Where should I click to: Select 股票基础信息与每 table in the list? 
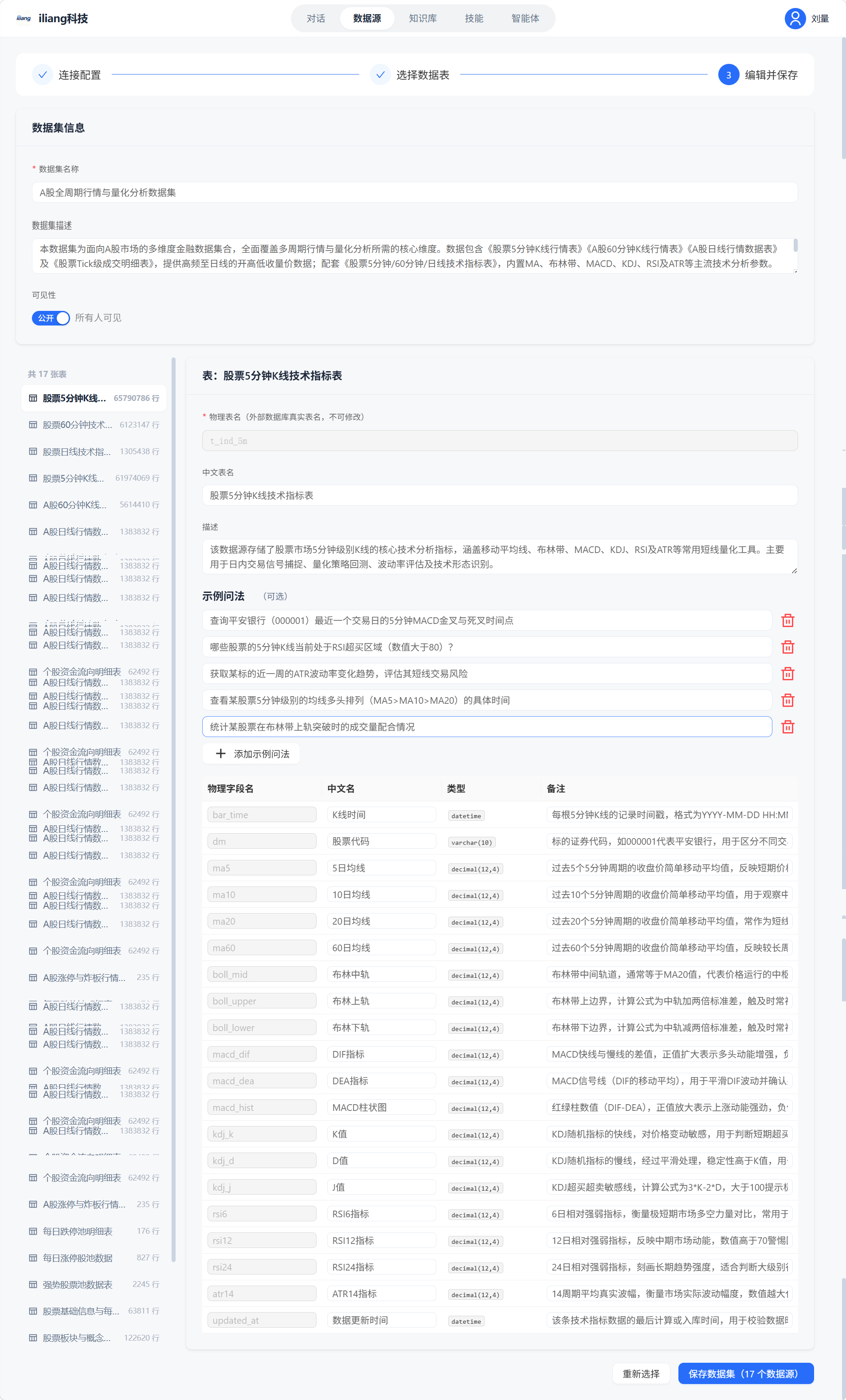point(94,1311)
